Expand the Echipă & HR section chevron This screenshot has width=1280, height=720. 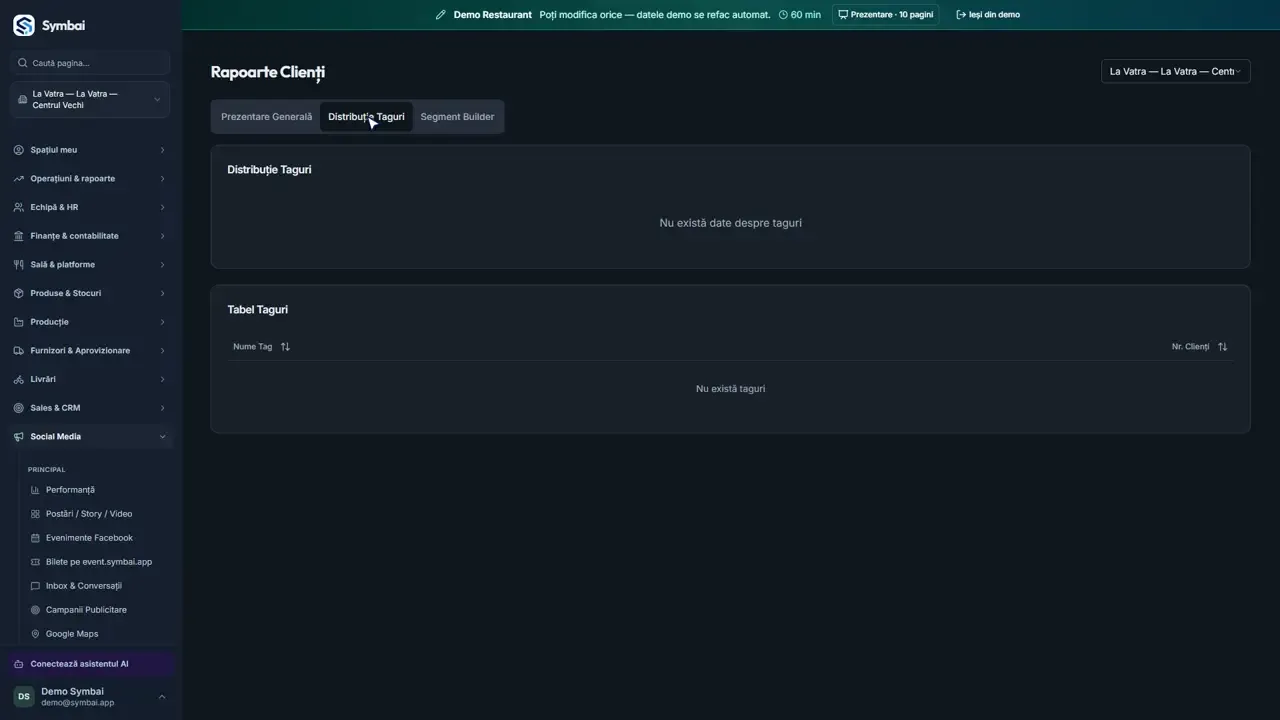point(162,207)
